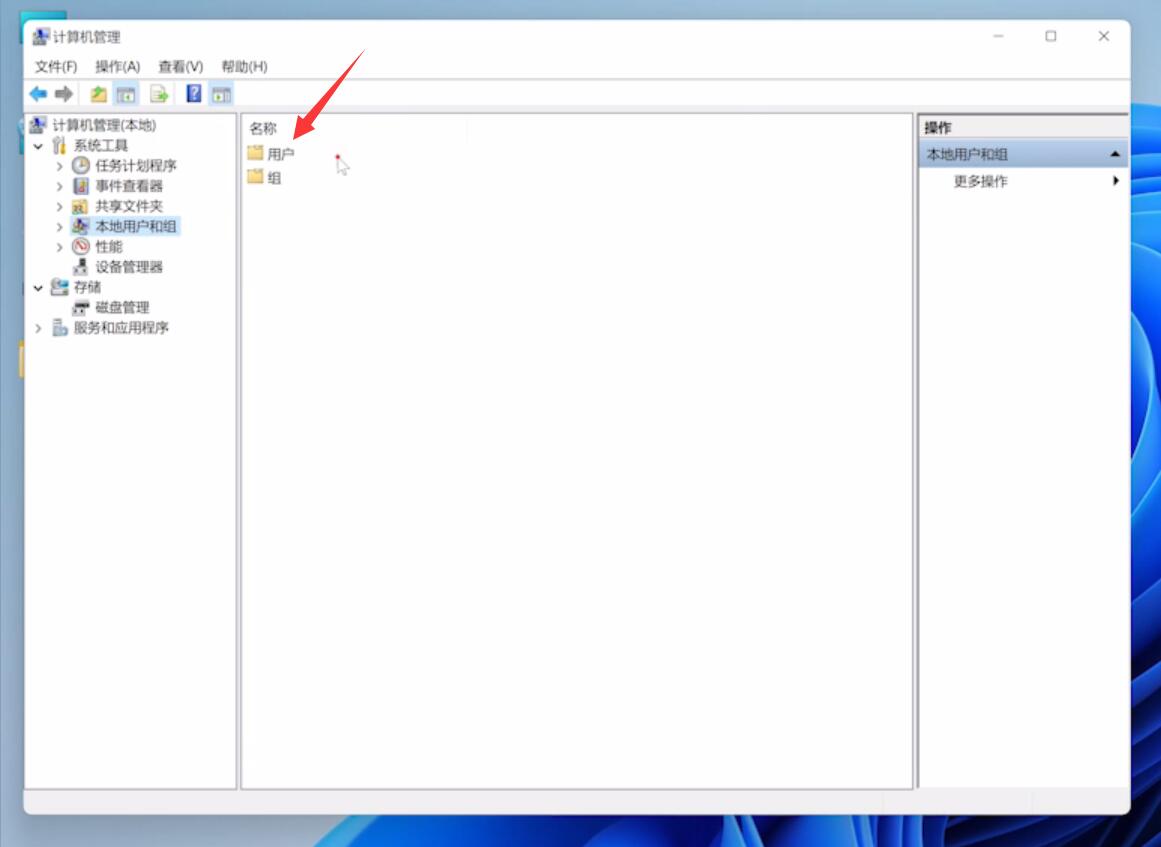Click the 操作 pane title

point(938,127)
